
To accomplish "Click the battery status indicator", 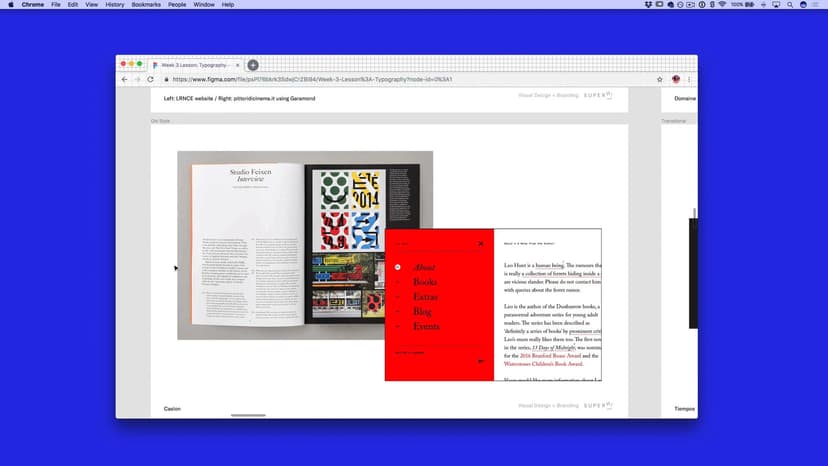I will pyautogui.click(x=744, y=5).
